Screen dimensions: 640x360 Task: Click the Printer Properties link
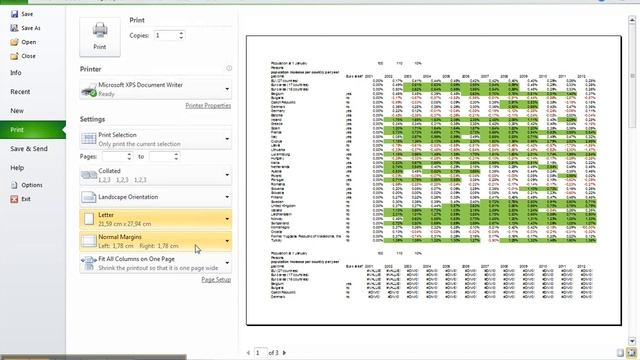tap(208, 106)
